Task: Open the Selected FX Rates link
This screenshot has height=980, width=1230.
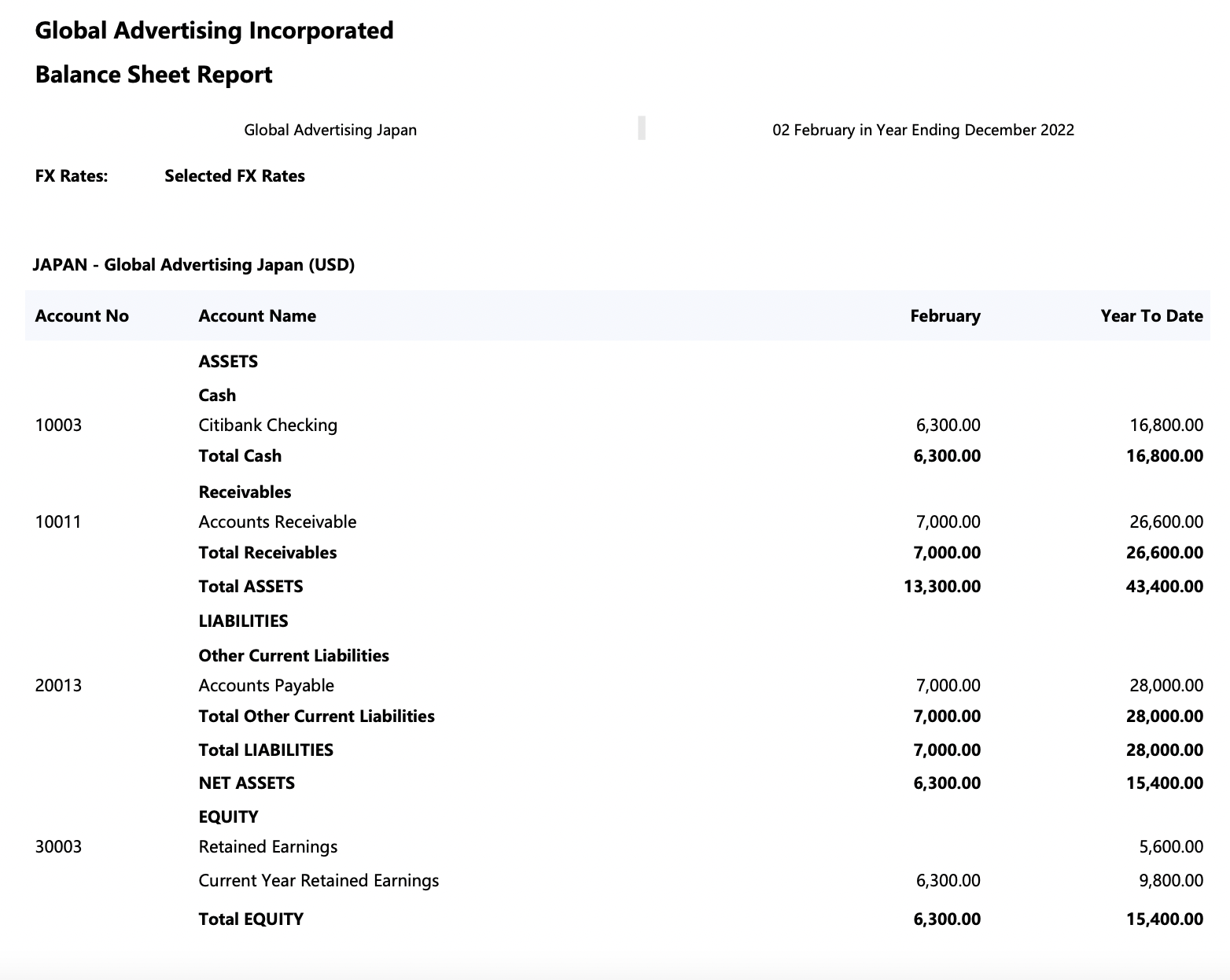Action: [x=234, y=175]
